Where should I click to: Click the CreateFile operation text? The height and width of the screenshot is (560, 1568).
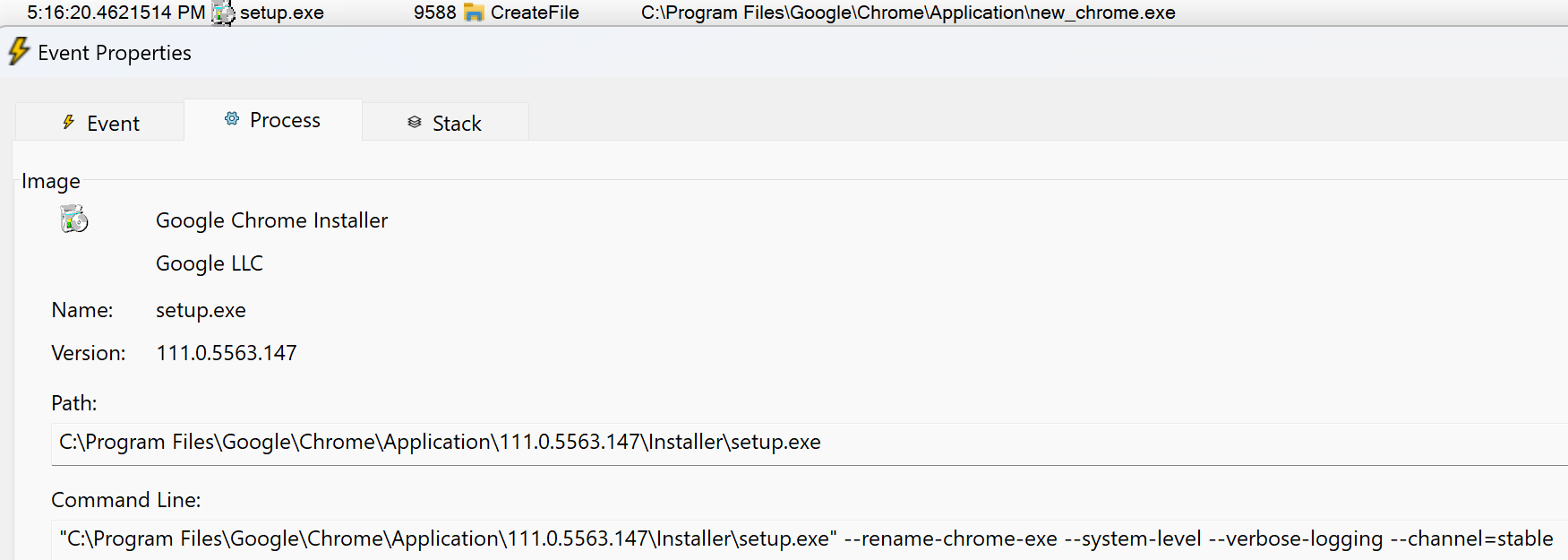[535, 13]
